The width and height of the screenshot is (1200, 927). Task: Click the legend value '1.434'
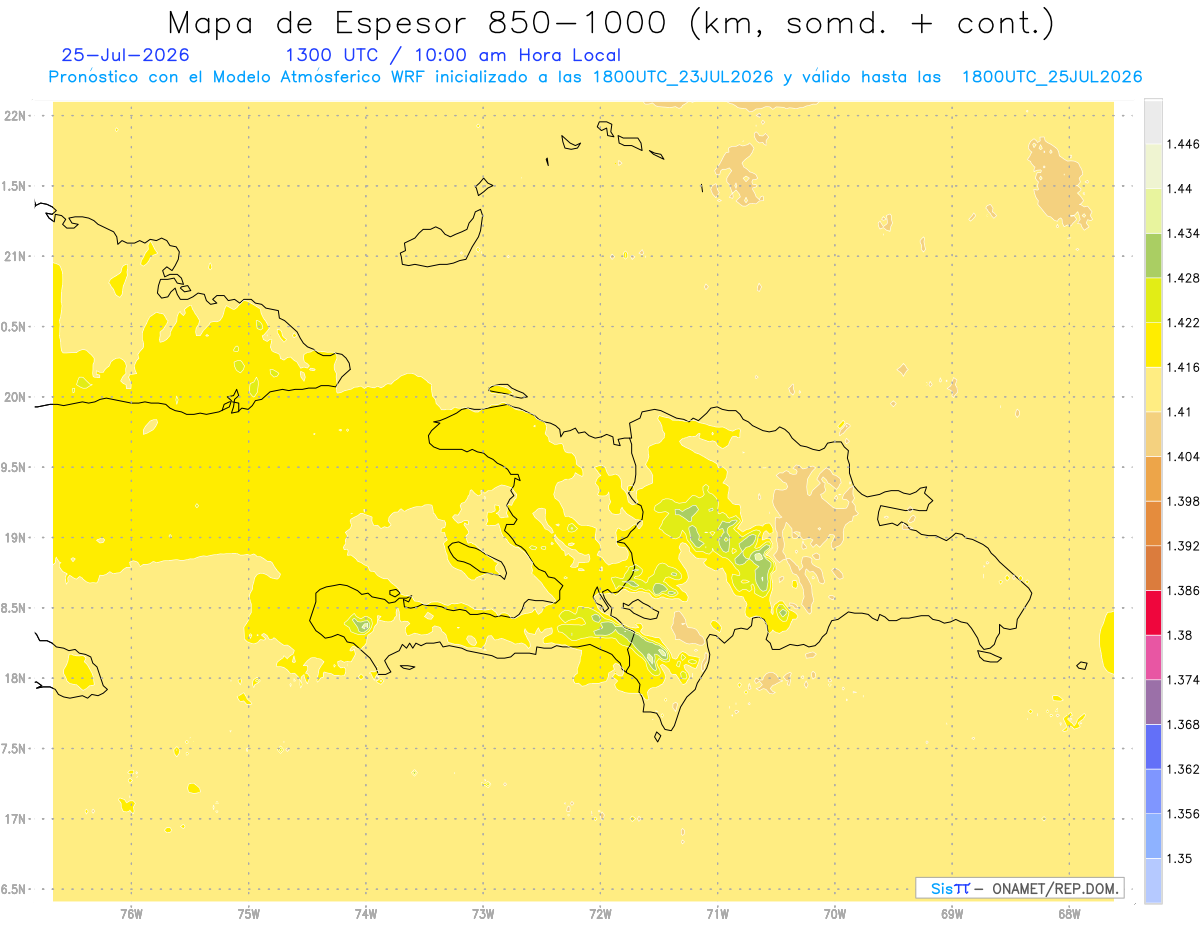click(1183, 233)
